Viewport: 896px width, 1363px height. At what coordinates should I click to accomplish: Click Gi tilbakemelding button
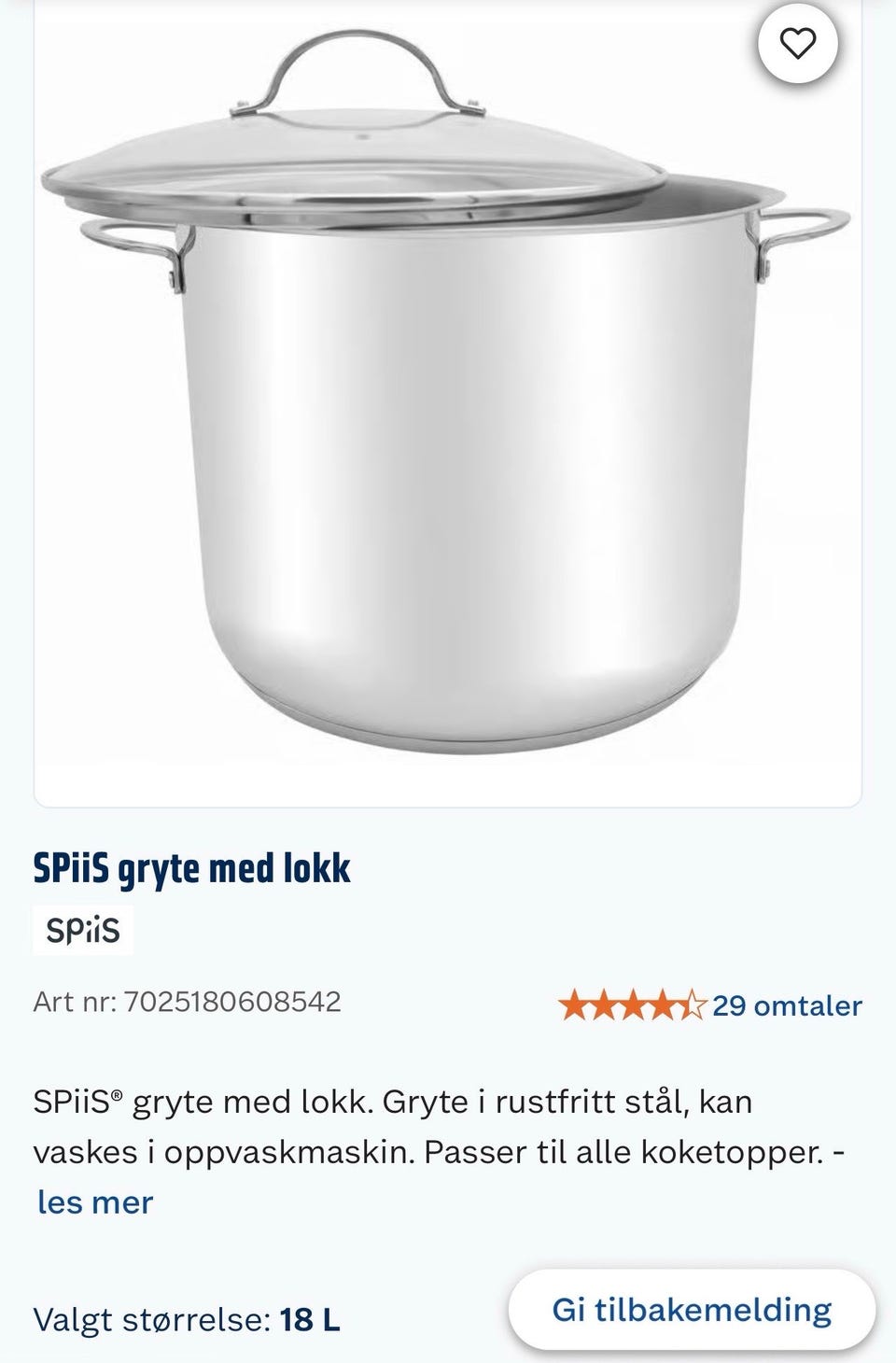692,1309
